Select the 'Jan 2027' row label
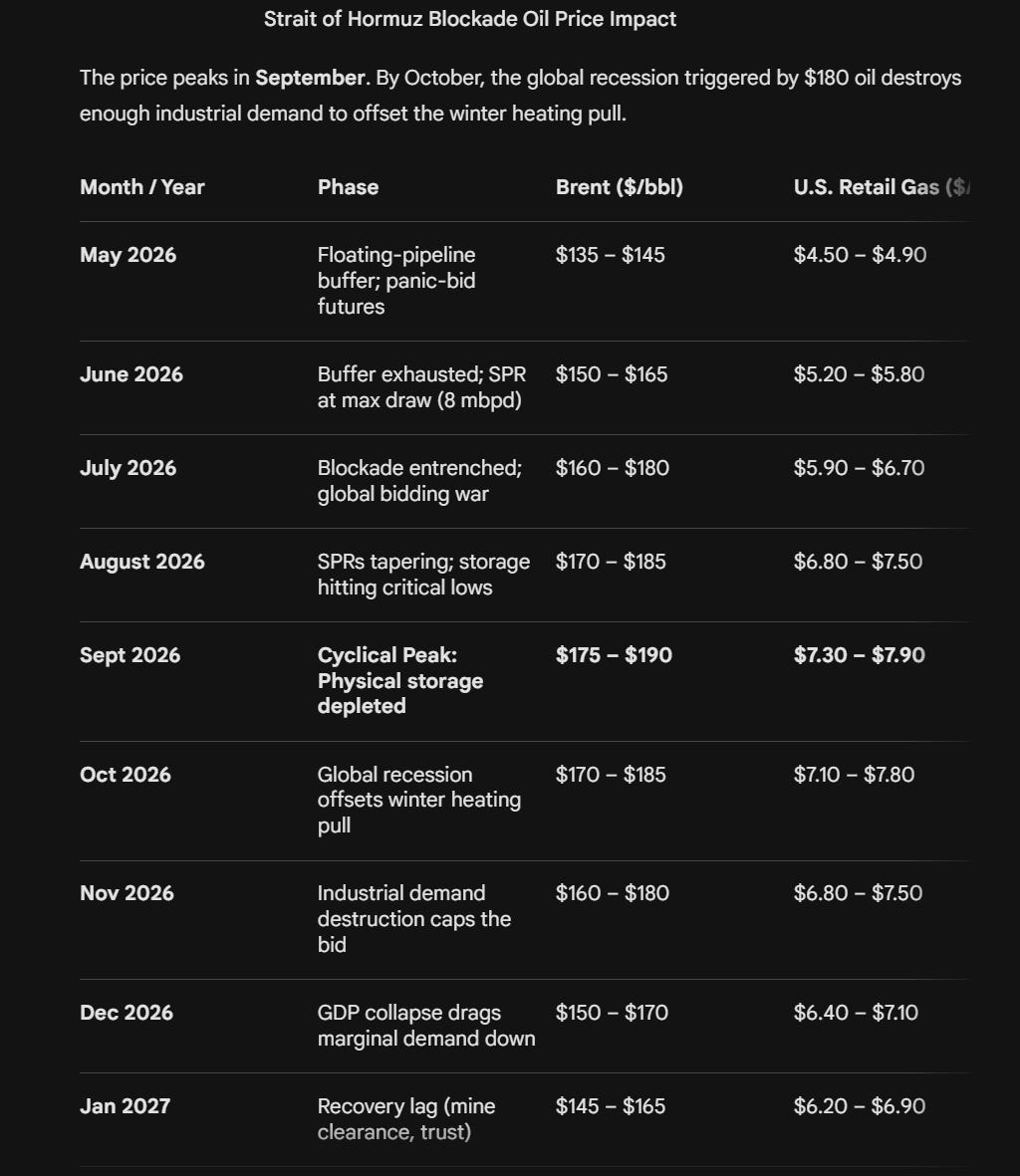 (126, 1106)
